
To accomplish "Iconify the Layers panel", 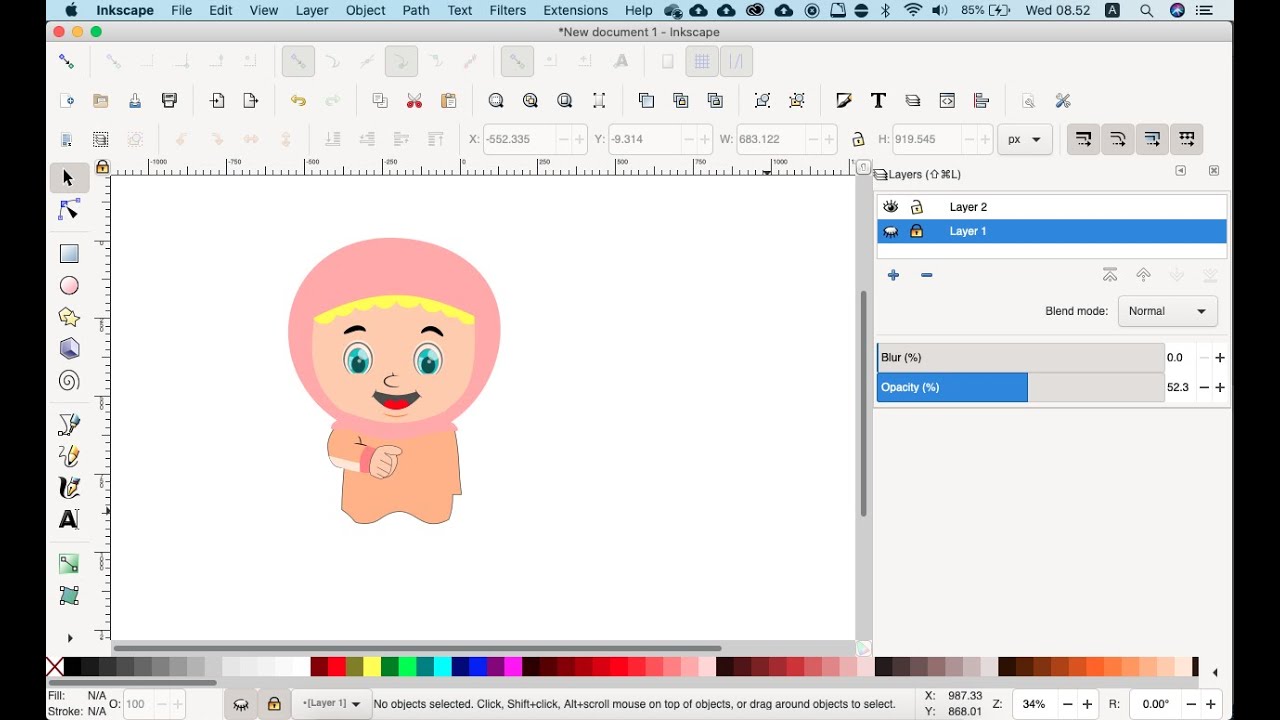I will click(1181, 171).
